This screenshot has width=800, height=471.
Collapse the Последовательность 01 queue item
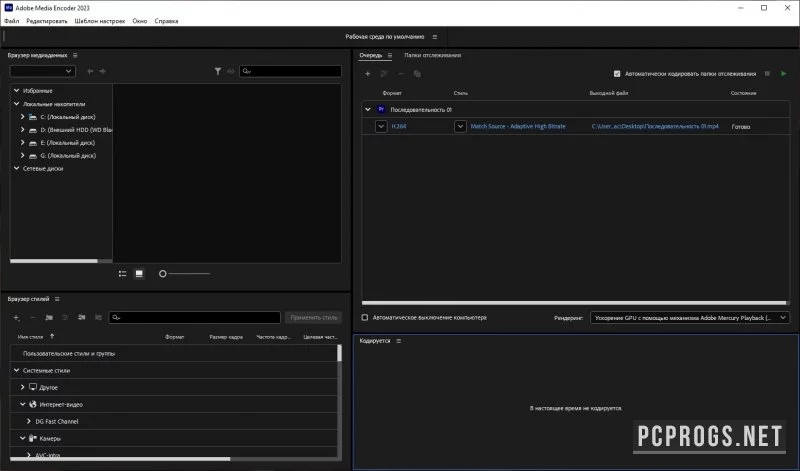click(368, 109)
